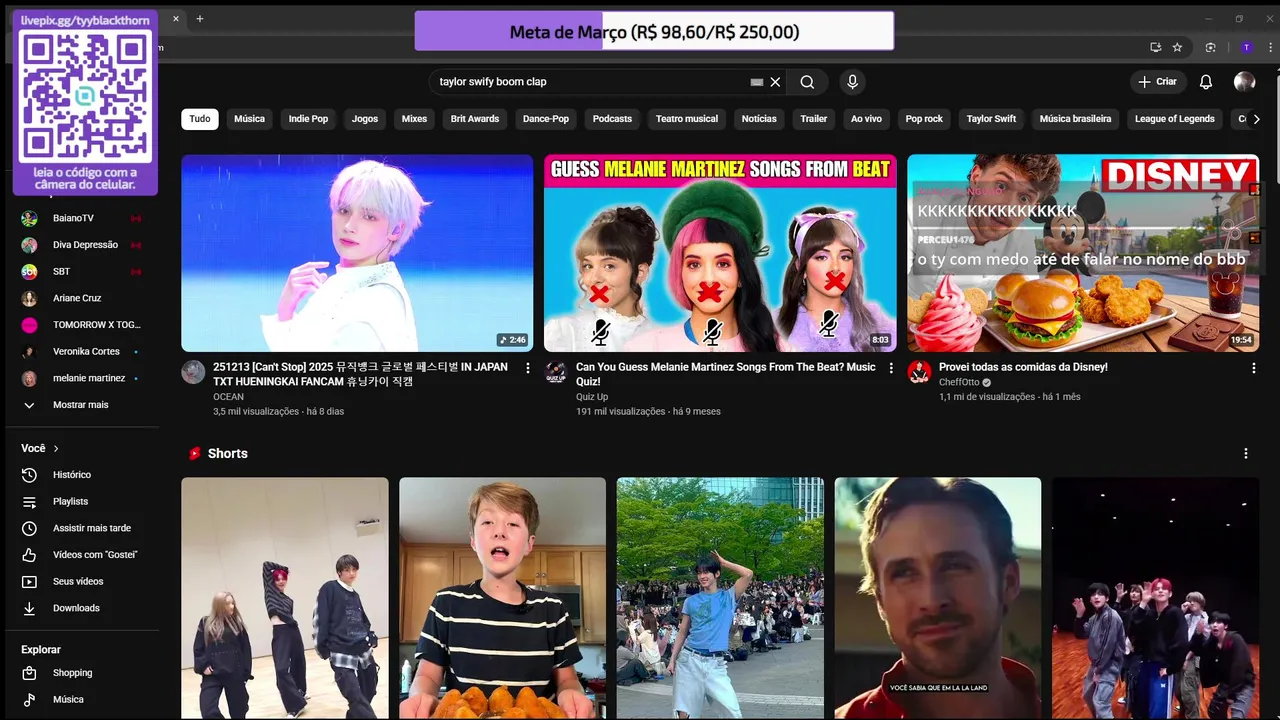Click the thumbs-up icon for liked videos
This screenshot has width=1280, height=720.
coord(29,555)
